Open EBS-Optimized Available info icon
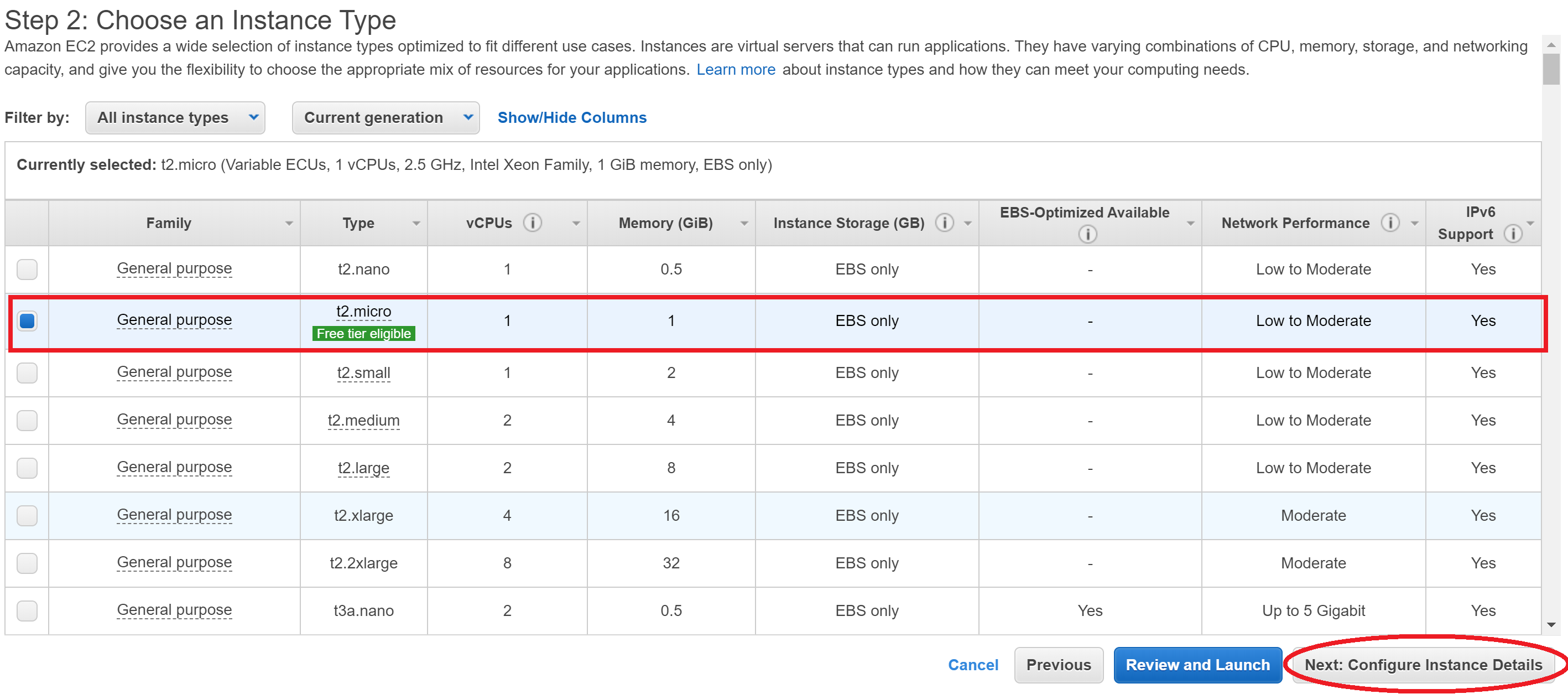The height and width of the screenshot is (699, 1568). [1087, 234]
